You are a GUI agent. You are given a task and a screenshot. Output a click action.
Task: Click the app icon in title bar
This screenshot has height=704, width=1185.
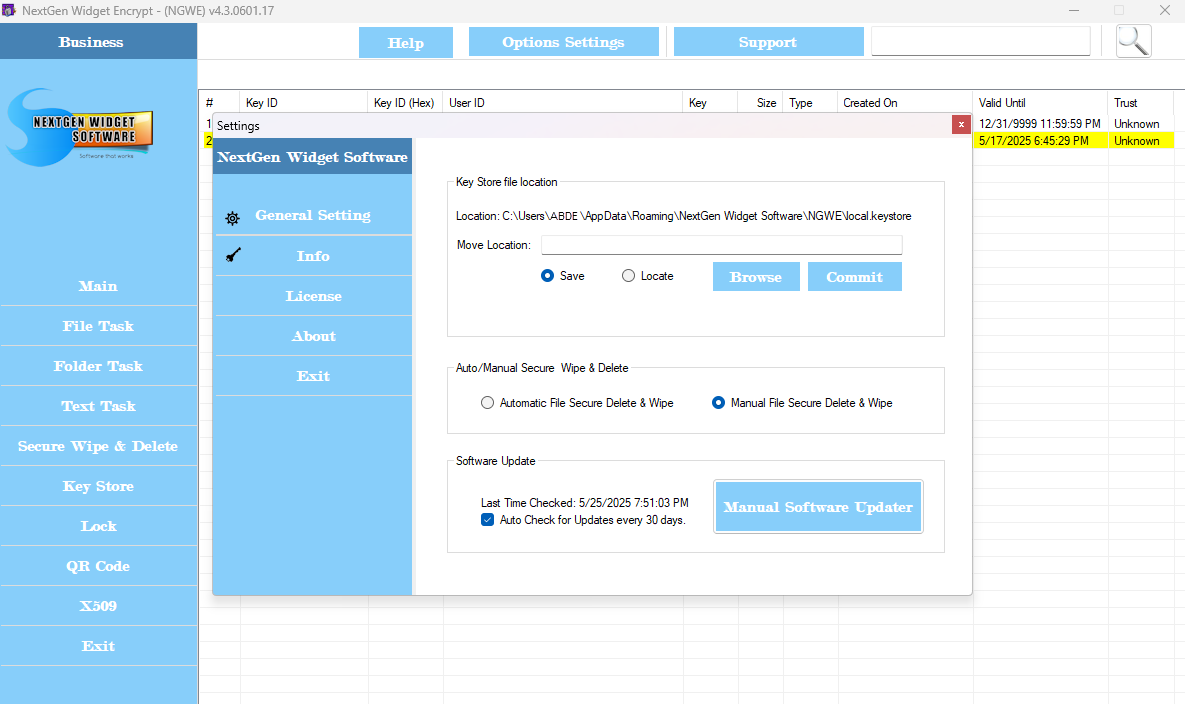[x=9, y=10]
